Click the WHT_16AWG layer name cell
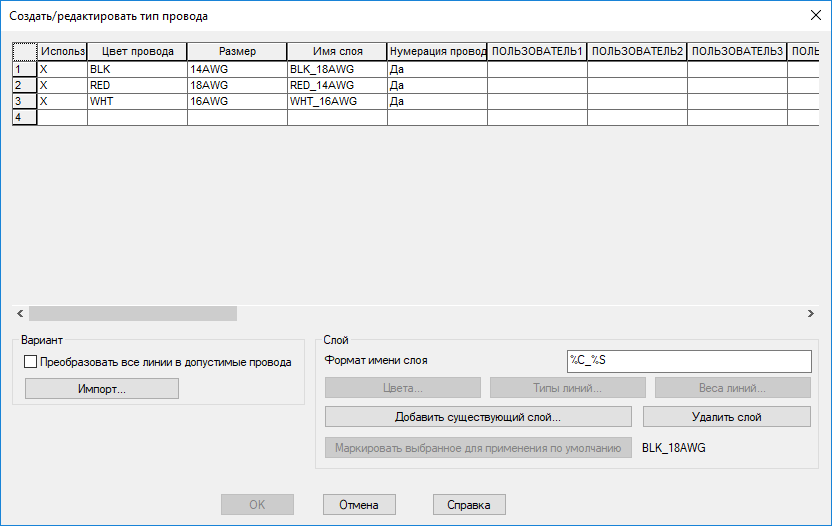The image size is (832, 526). 337,101
